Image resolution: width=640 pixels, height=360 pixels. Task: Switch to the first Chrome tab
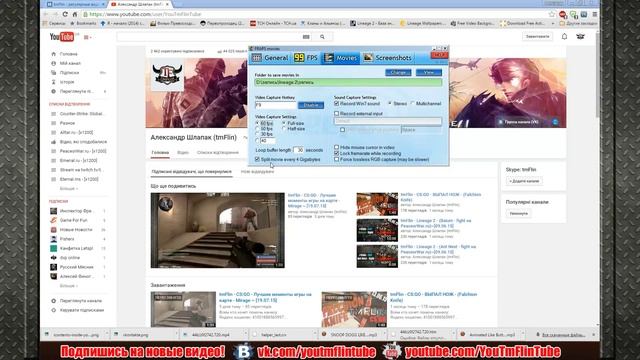coord(76,4)
